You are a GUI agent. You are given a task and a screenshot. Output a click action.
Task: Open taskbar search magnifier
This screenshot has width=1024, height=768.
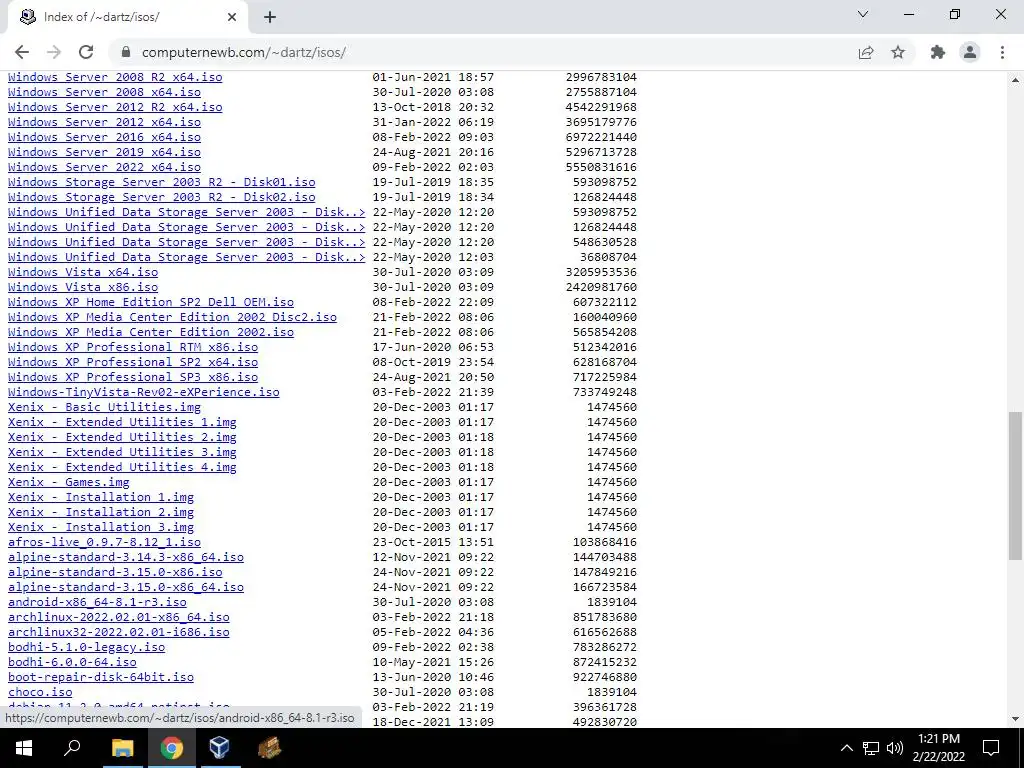(72, 748)
